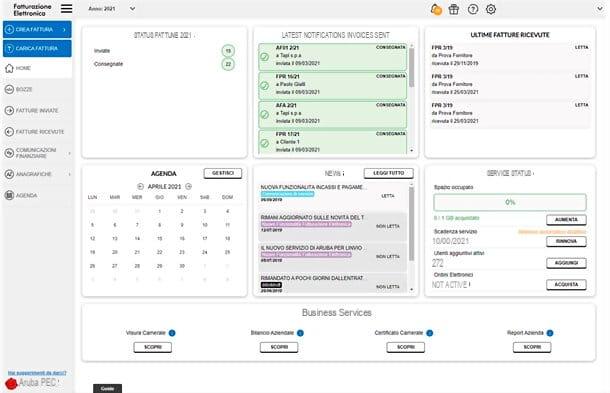The height and width of the screenshot is (393, 610).
Task: Expand Anagrafiche submenu arrow
Action: pyautogui.click(x=69, y=174)
